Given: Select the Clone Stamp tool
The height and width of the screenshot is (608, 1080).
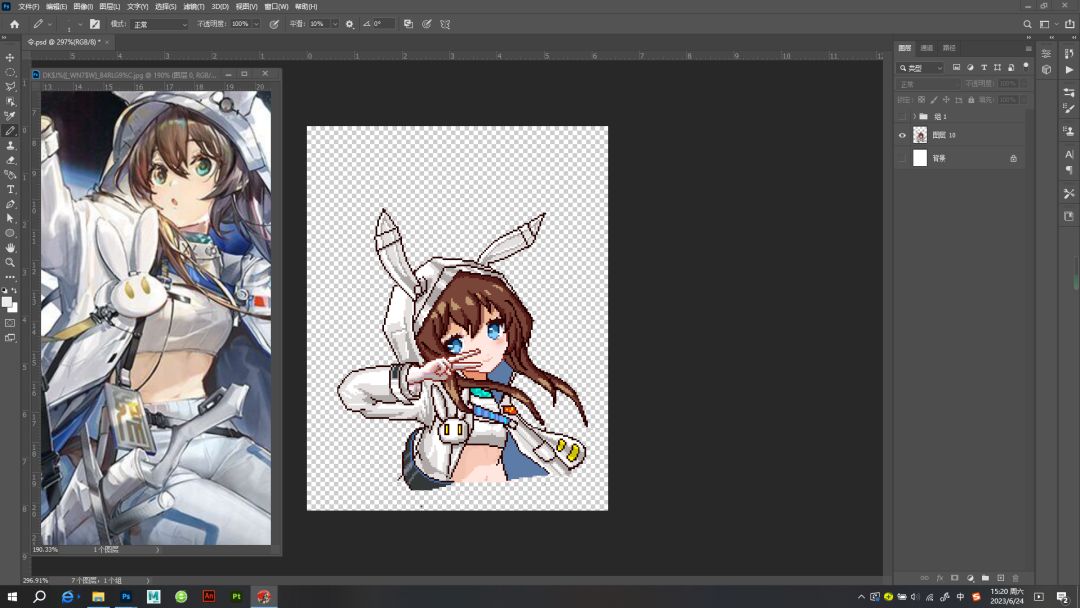Looking at the screenshot, I should point(10,145).
